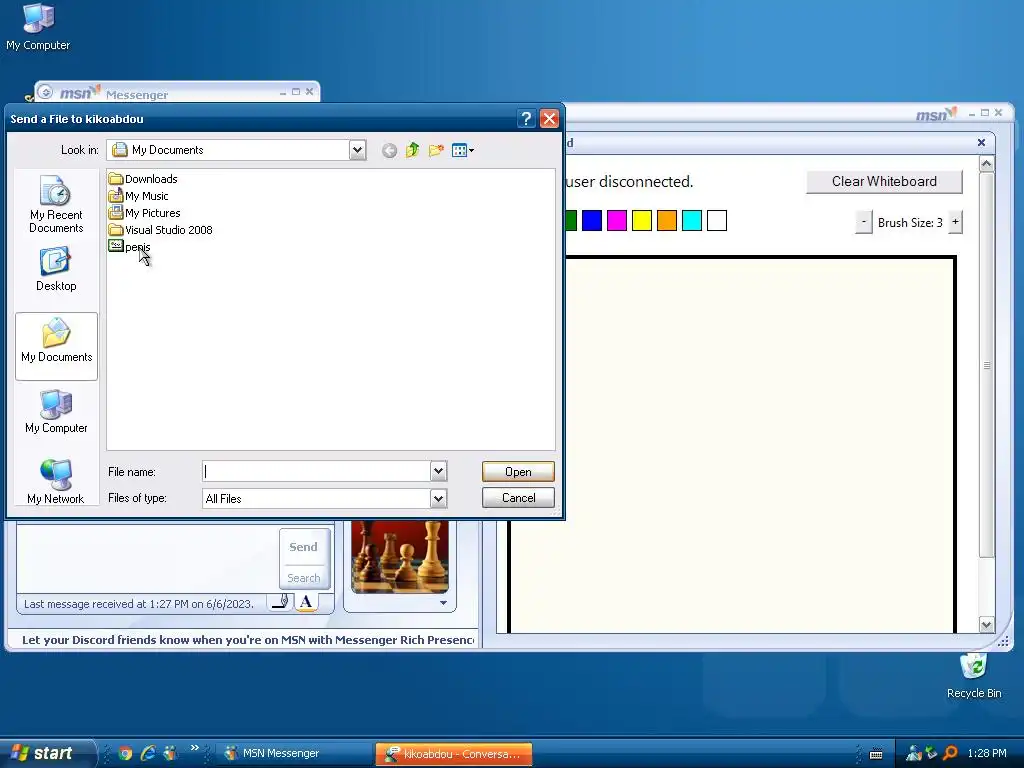Launch Chrome from quick launch
Screen dimensions: 1024x768
click(125, 753)
